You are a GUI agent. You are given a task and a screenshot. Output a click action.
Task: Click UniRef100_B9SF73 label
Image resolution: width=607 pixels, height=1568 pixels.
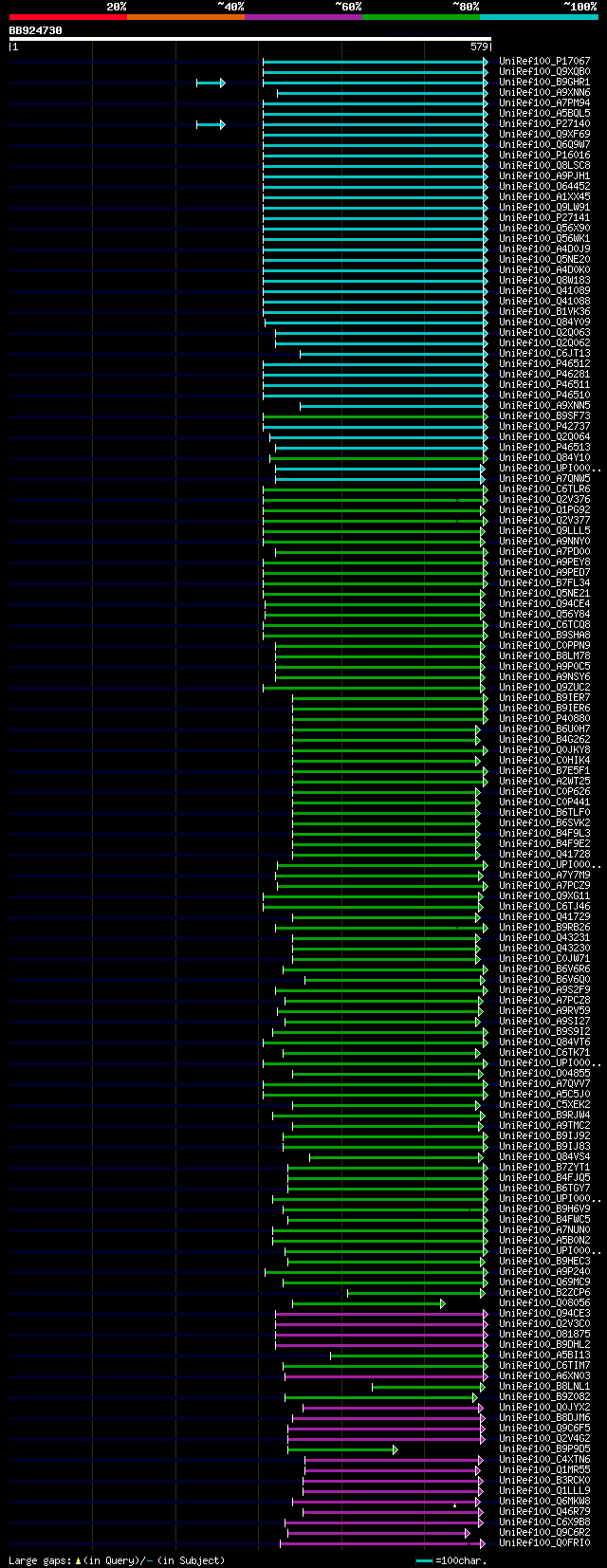(x=544, y=416)
